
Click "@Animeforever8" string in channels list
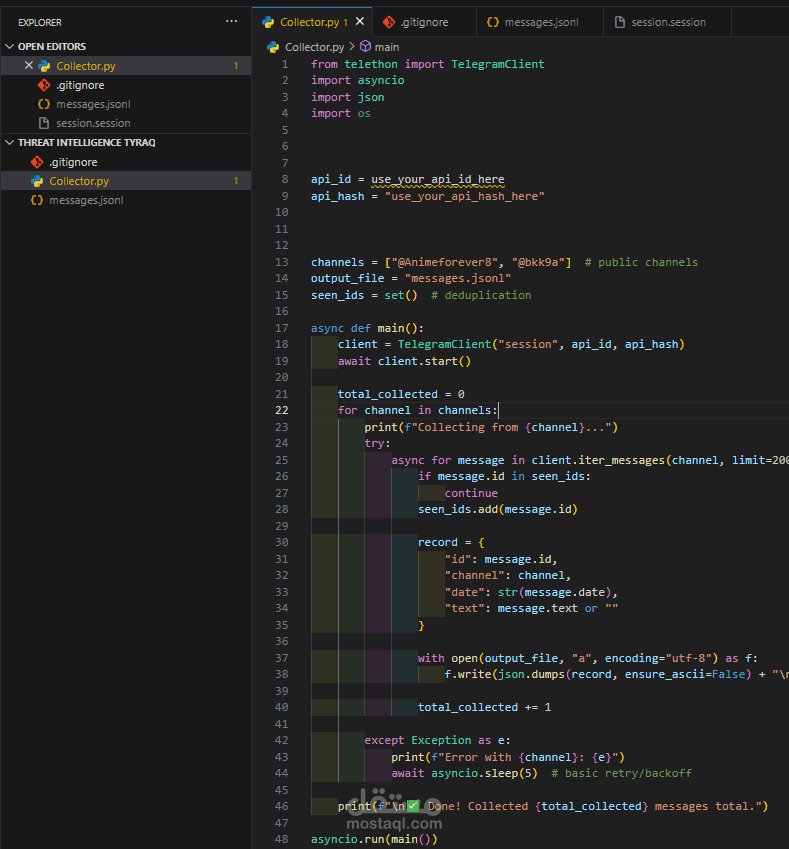point(445,262)
